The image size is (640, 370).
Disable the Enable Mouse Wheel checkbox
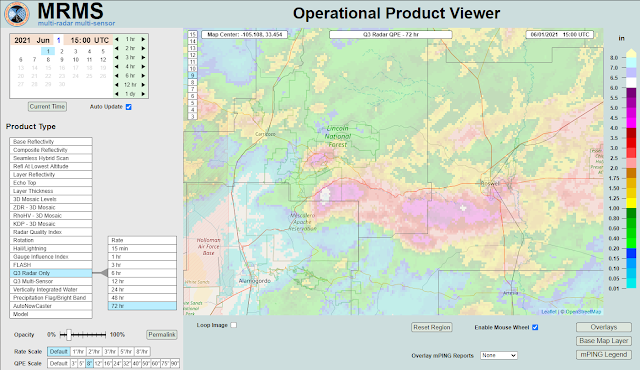(x=535, y=327)
